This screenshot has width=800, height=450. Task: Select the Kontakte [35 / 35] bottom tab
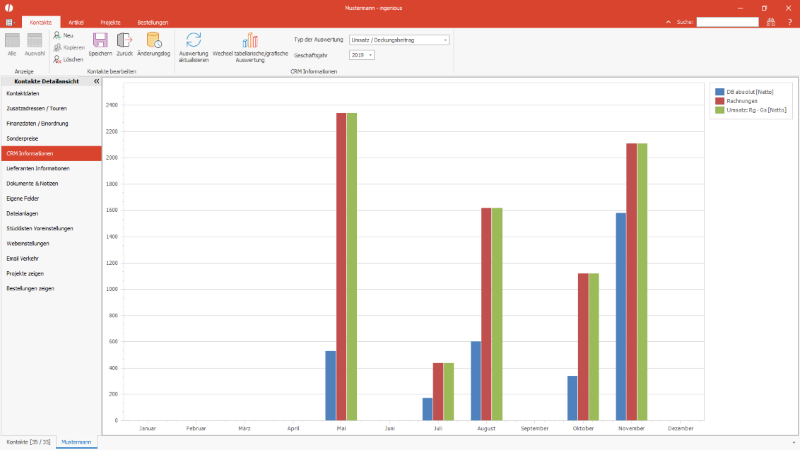click(29, 442)
